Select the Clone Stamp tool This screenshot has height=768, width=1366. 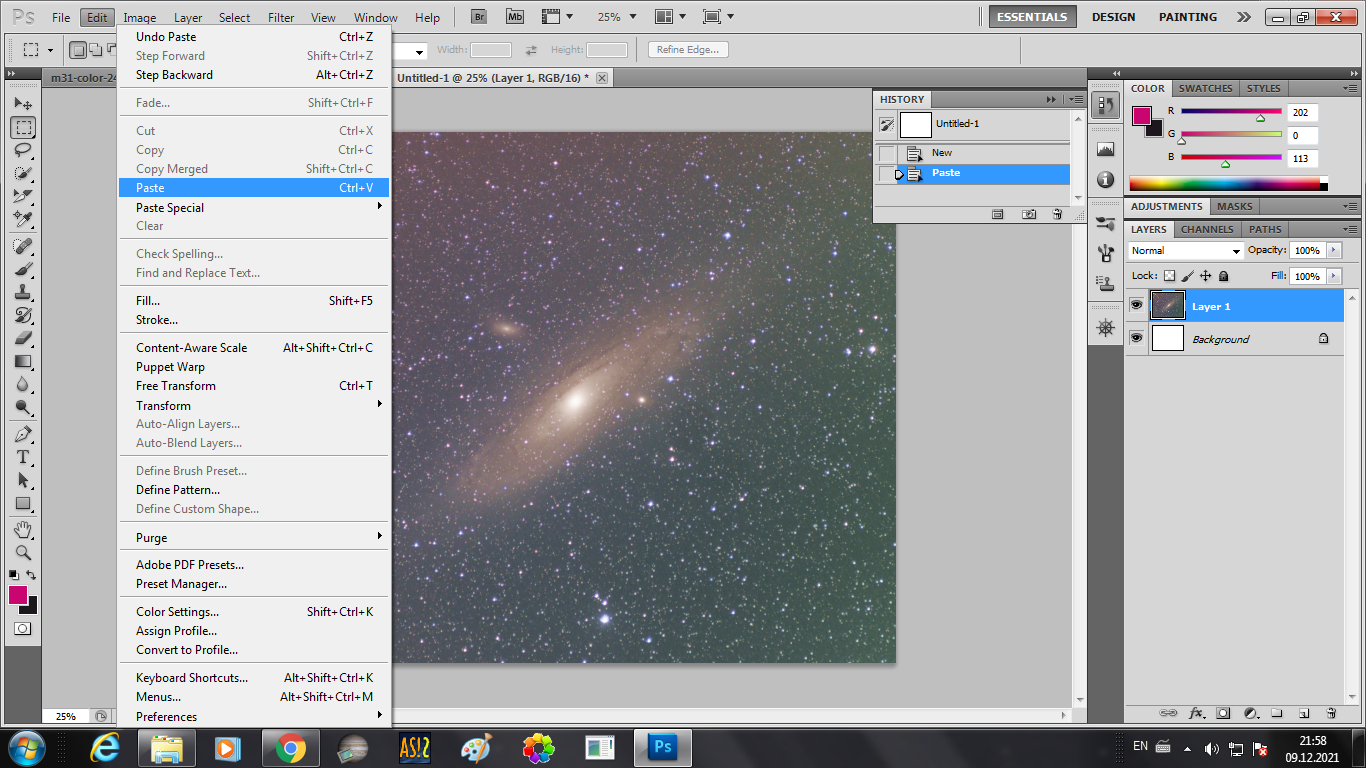(23, 292)
